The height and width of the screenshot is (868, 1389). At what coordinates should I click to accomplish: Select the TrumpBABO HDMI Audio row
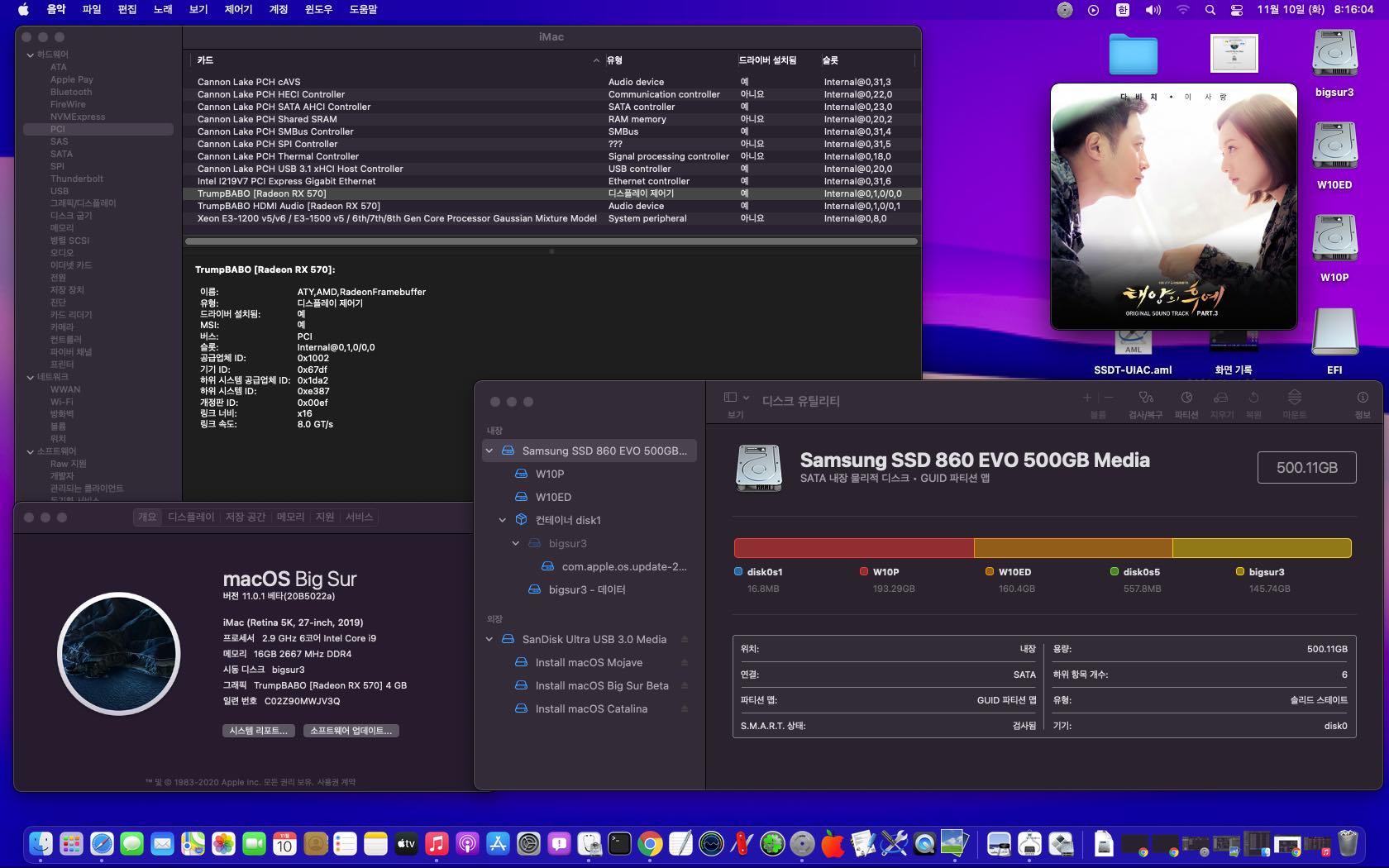click(x=551, y=206)
